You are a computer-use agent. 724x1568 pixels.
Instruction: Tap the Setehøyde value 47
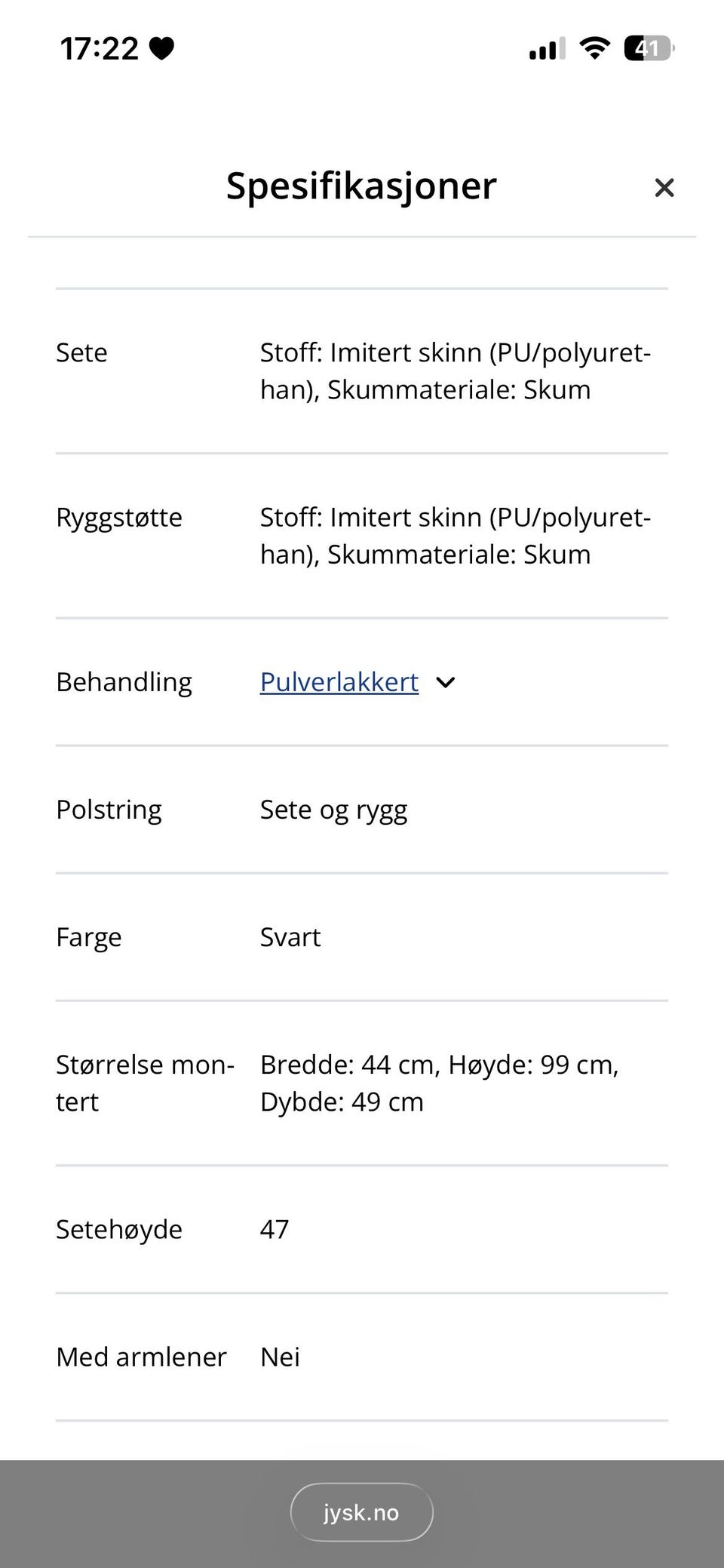tap(275, 1229)
